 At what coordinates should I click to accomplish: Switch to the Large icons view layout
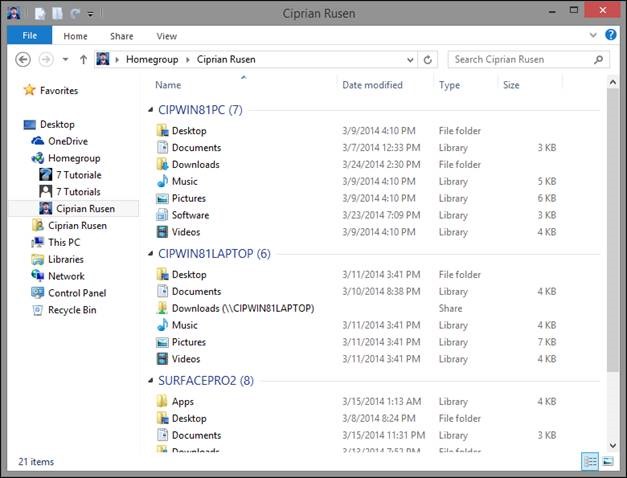coord(608,462)
